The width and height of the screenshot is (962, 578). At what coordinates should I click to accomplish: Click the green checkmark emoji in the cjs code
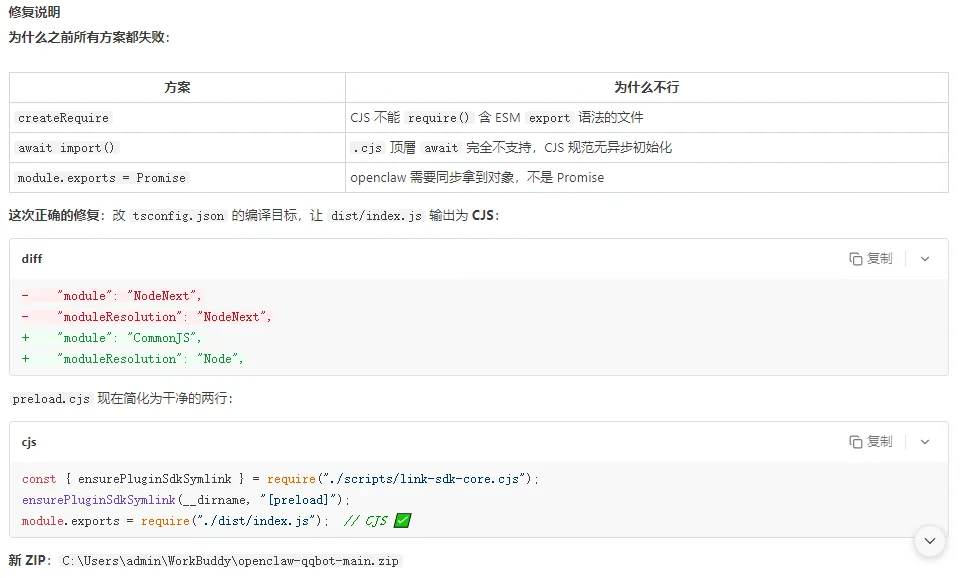pyautogui.click(x=403, y=521)
